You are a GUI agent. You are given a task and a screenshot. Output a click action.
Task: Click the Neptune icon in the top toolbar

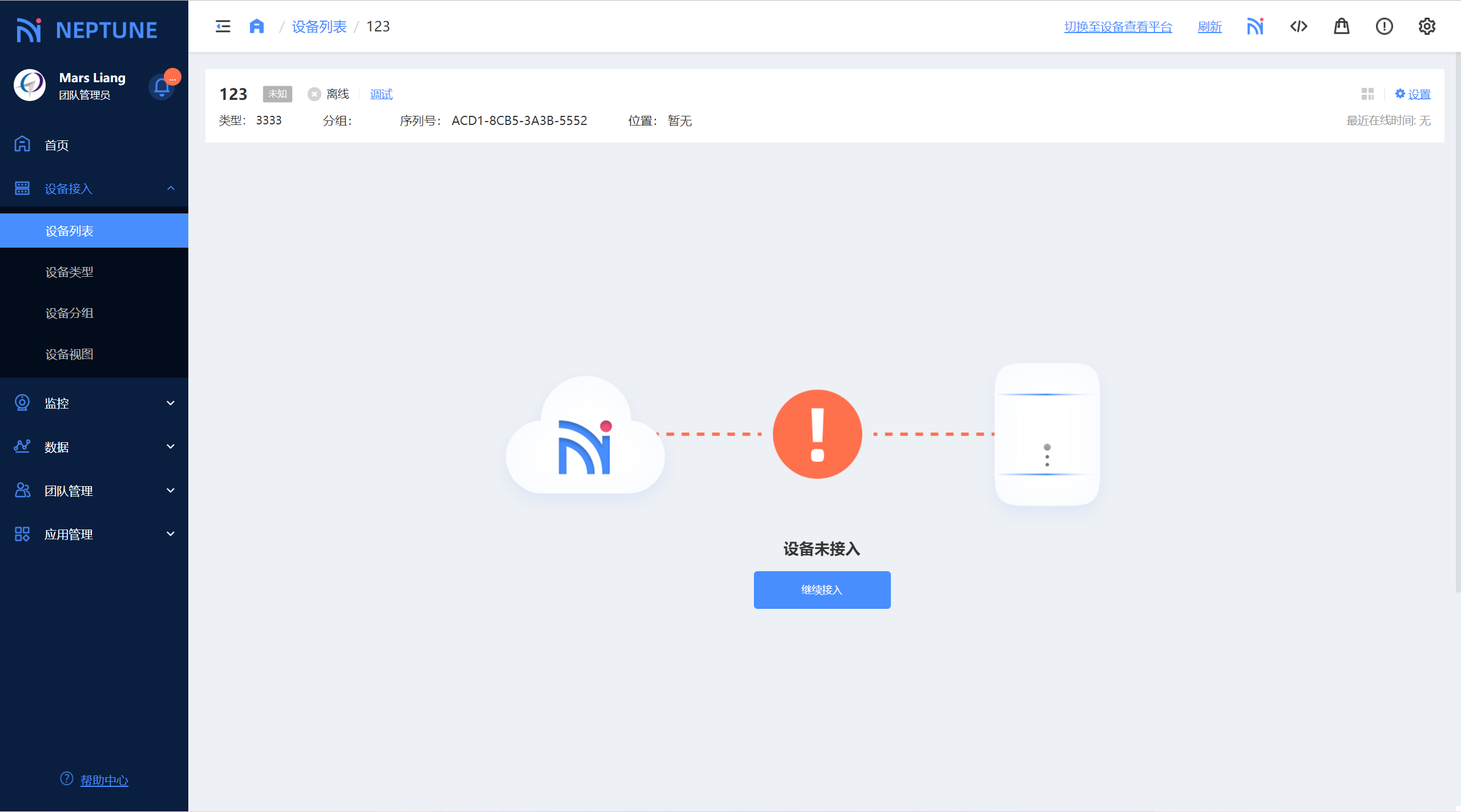(x=1255, y=26)
